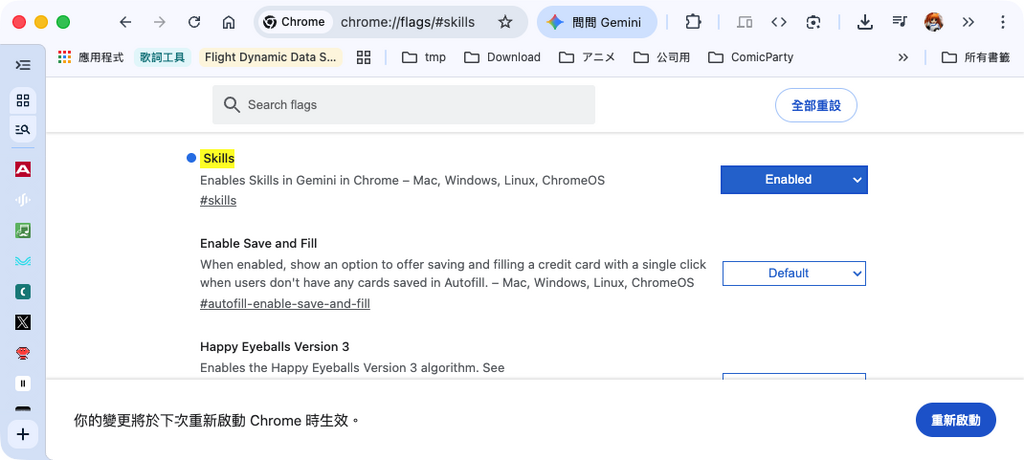Click the user profile avatar icon
The width and height of the screenshot is (1024, 460).
[933, 22]
